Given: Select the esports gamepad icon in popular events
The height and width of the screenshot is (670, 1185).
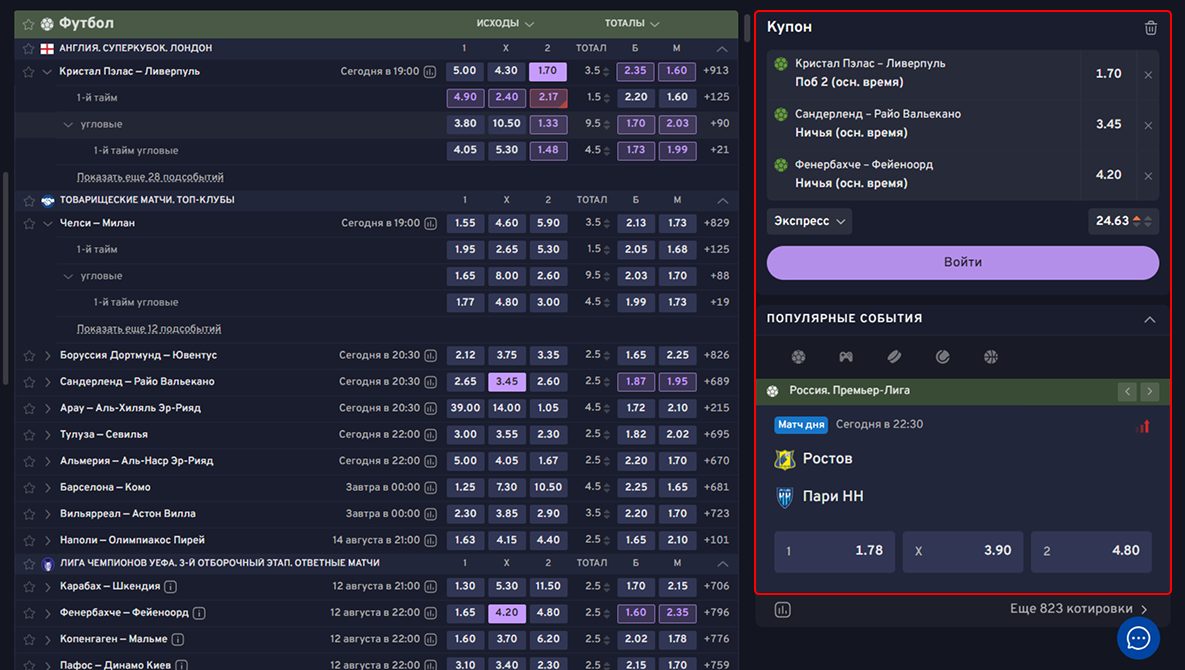Looking at the screenshot, I should pos(846,357).
